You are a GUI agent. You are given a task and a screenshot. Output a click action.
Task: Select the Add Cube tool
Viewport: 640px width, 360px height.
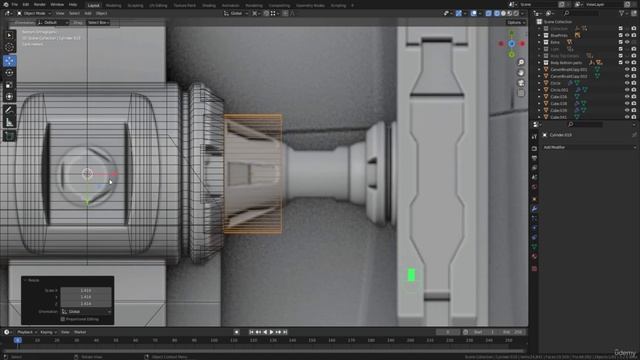(9, 136)
